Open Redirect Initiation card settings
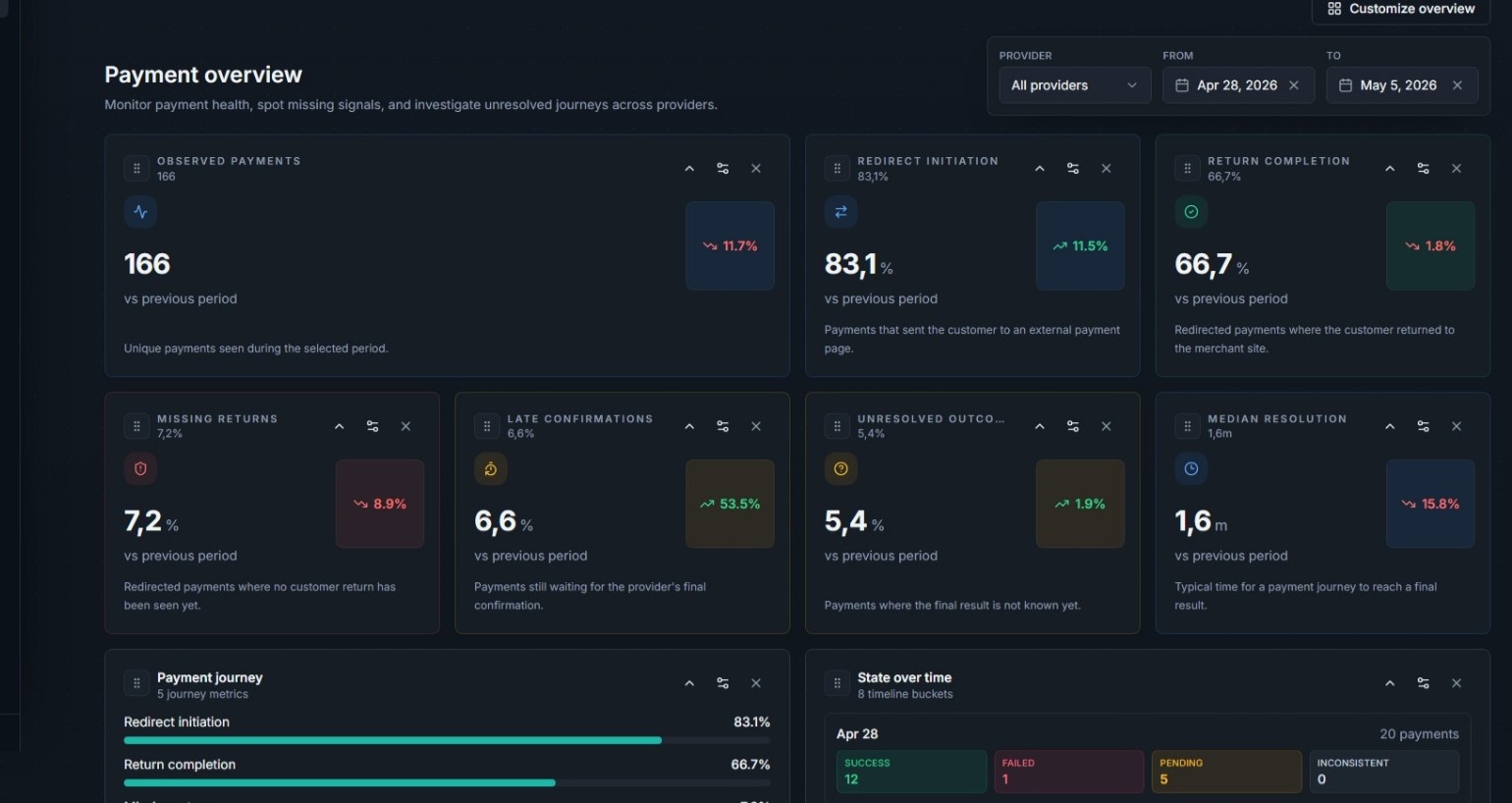 click(1073, 169)
